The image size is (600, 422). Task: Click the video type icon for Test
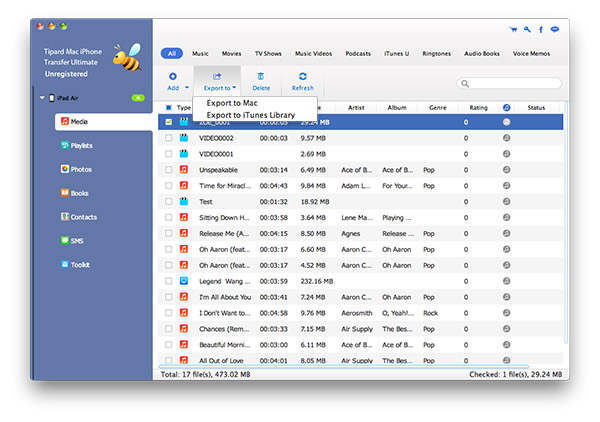[184, 201]
